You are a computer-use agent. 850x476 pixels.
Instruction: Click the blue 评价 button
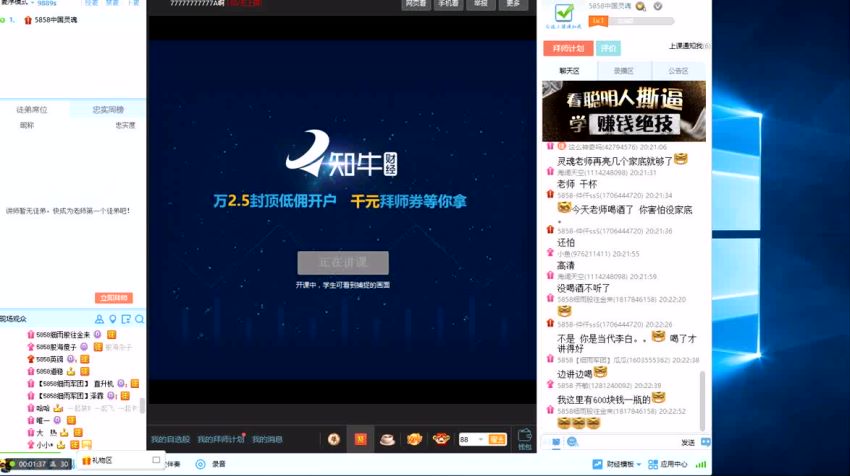(608, 48)
